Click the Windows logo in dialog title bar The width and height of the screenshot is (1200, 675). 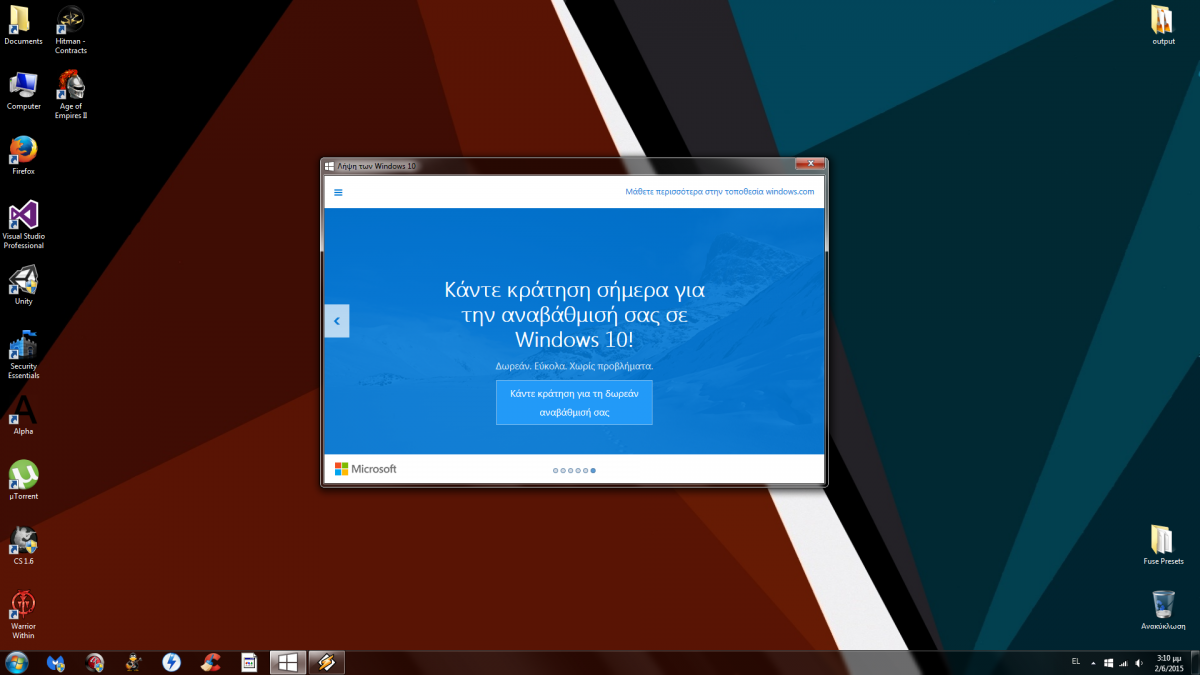(329, 166)
